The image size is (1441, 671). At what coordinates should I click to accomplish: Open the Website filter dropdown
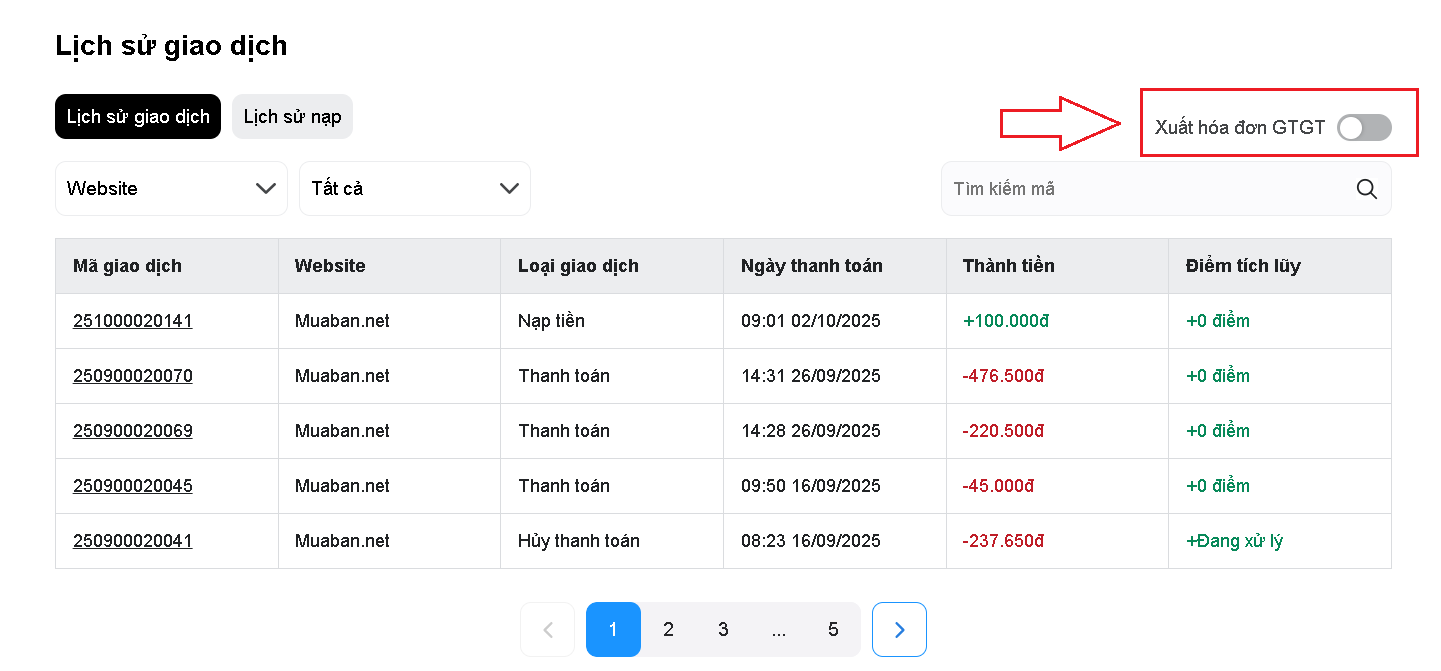point(171,188)
